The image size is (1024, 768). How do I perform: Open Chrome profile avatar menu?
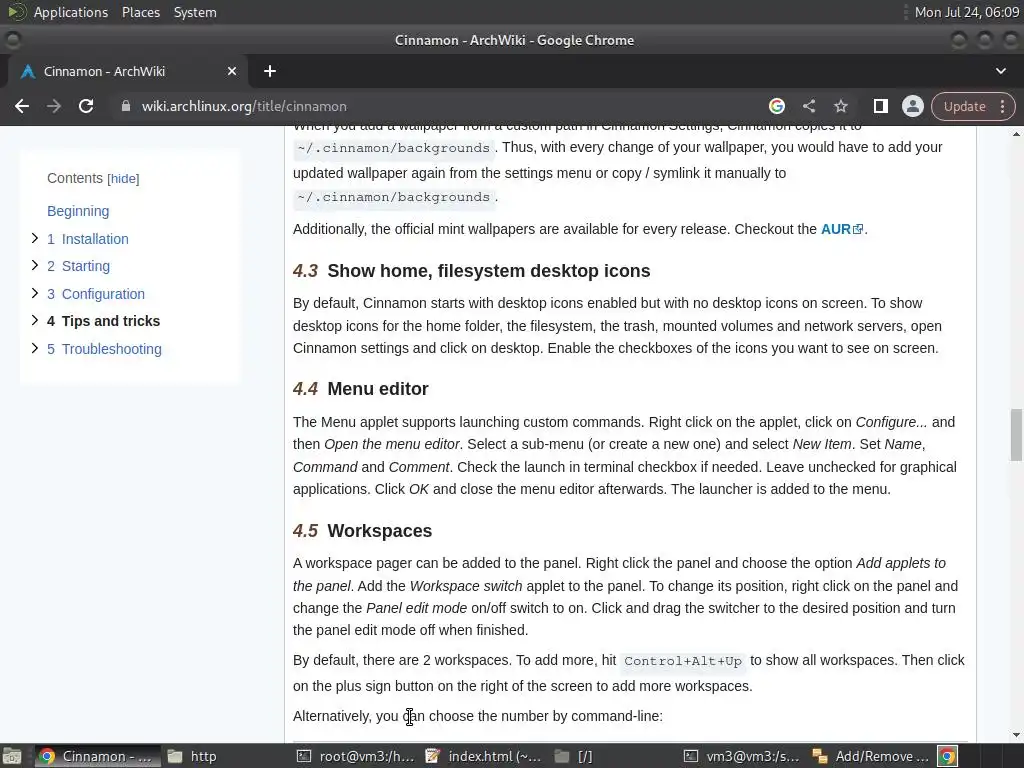[912, 106]
